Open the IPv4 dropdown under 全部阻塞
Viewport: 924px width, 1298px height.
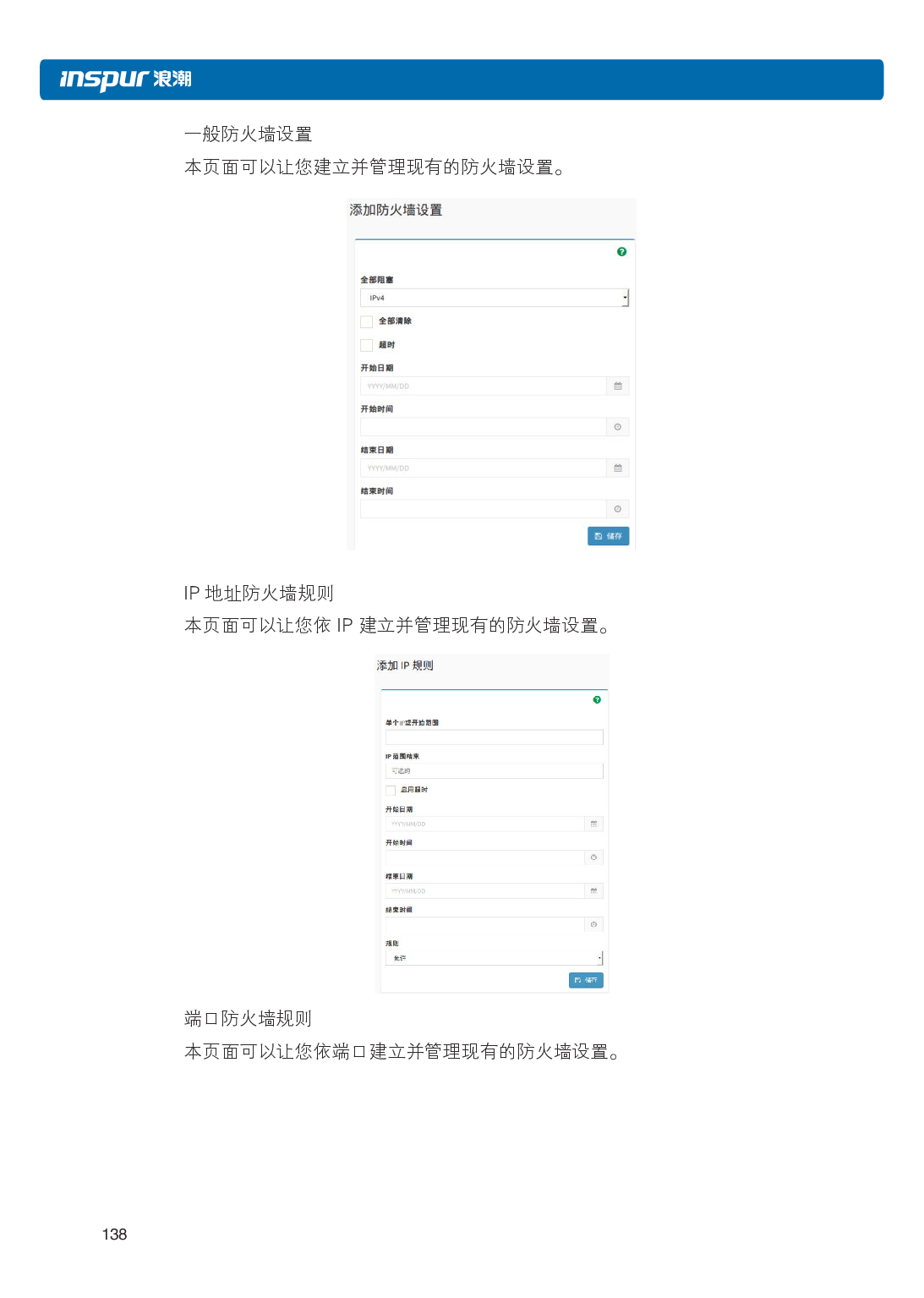[495, 298]
